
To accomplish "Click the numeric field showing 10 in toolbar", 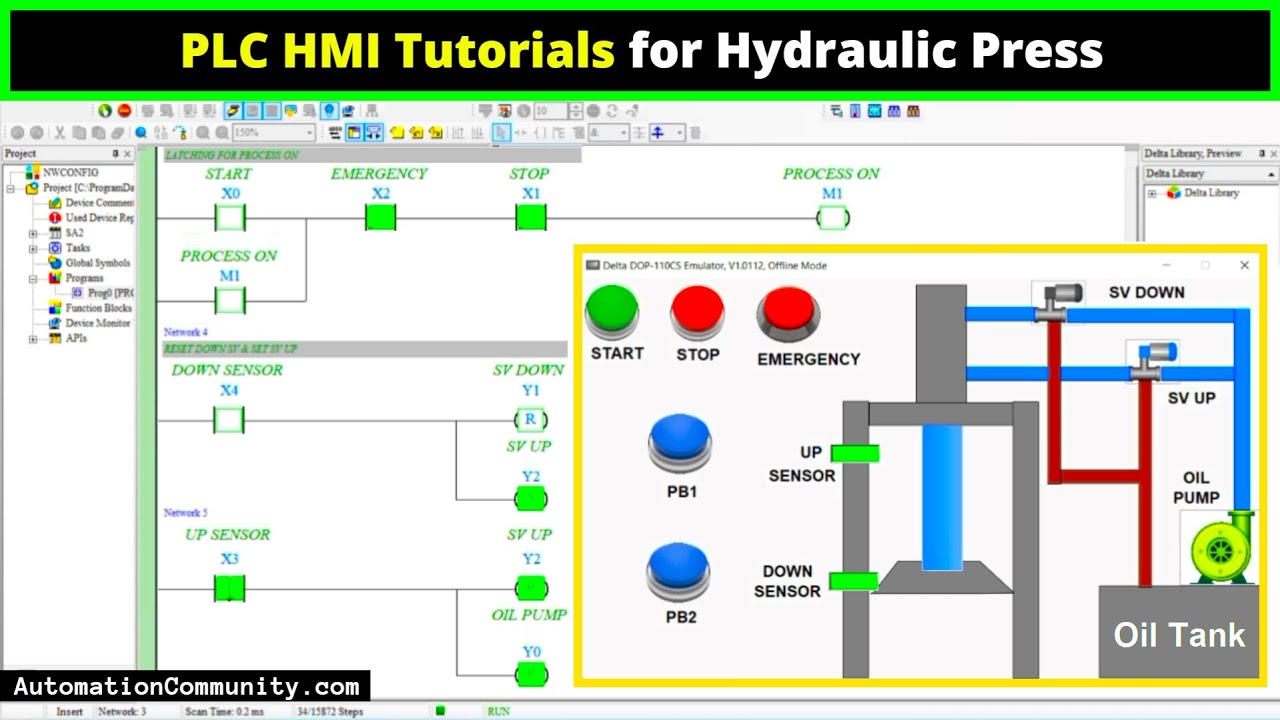I will tap(550, 111).
